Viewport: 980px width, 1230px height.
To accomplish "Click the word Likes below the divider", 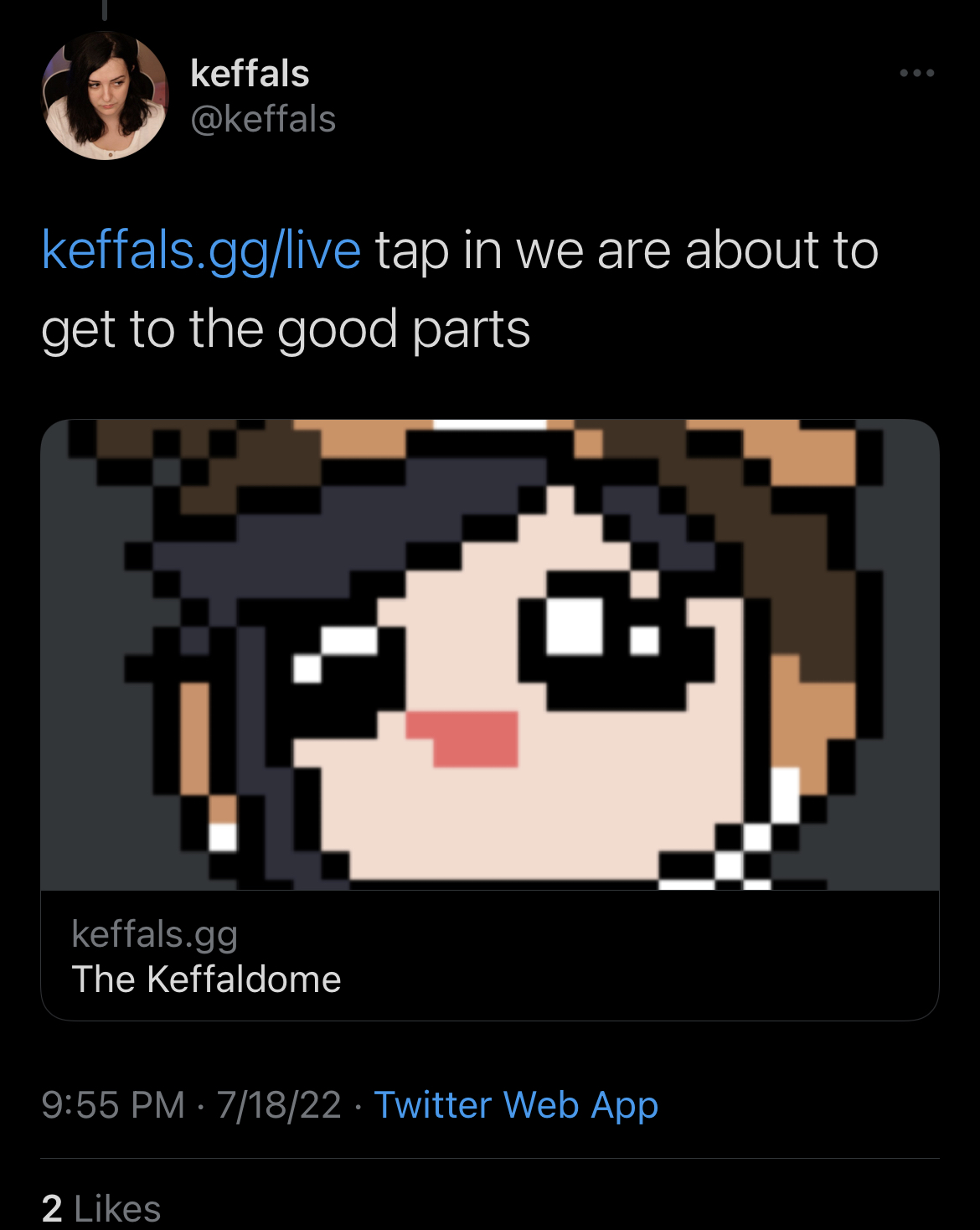I will click(x=117, y=1208).
